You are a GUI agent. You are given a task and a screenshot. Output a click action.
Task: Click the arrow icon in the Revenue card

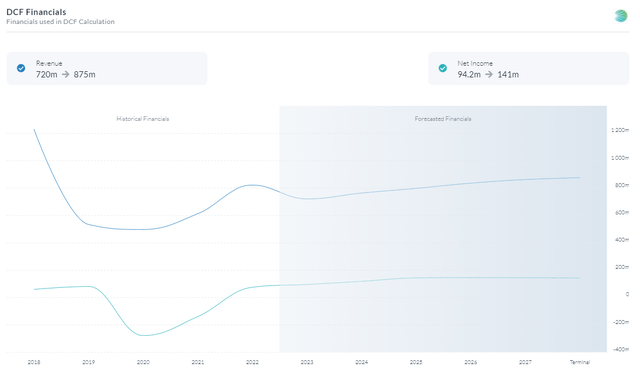pyautogui.click(x=65, y=74)
